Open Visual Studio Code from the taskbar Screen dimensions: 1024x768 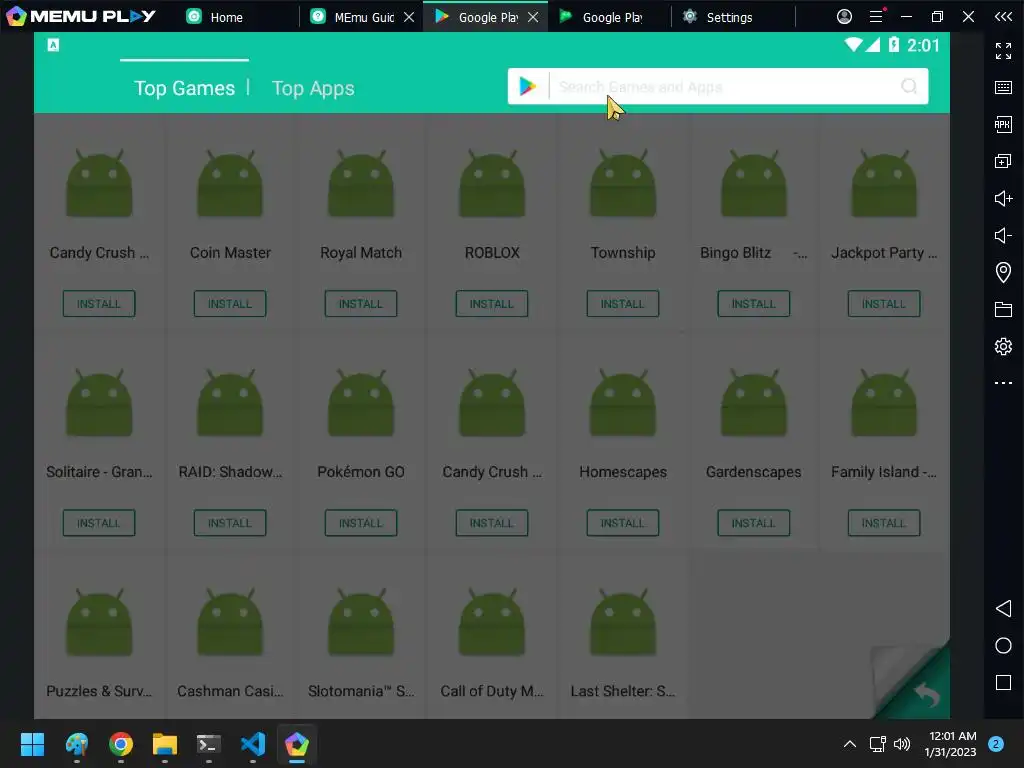(253, 744)
